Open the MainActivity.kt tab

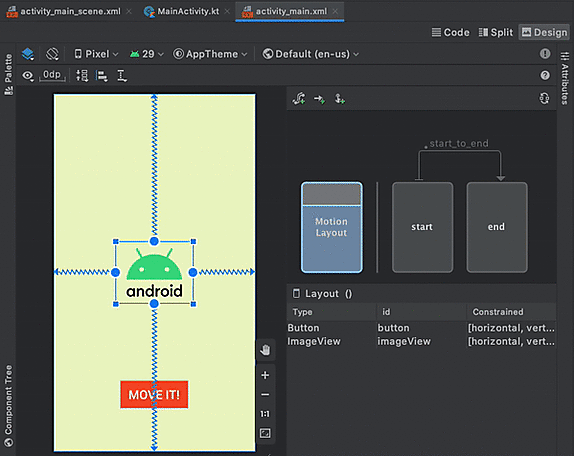188,11
